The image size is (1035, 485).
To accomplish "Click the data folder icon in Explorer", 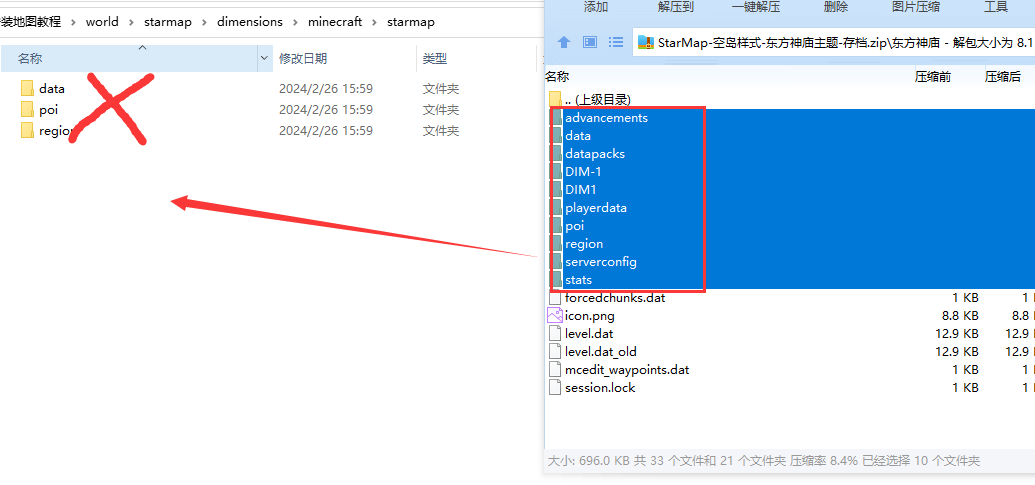I will 27,88.
